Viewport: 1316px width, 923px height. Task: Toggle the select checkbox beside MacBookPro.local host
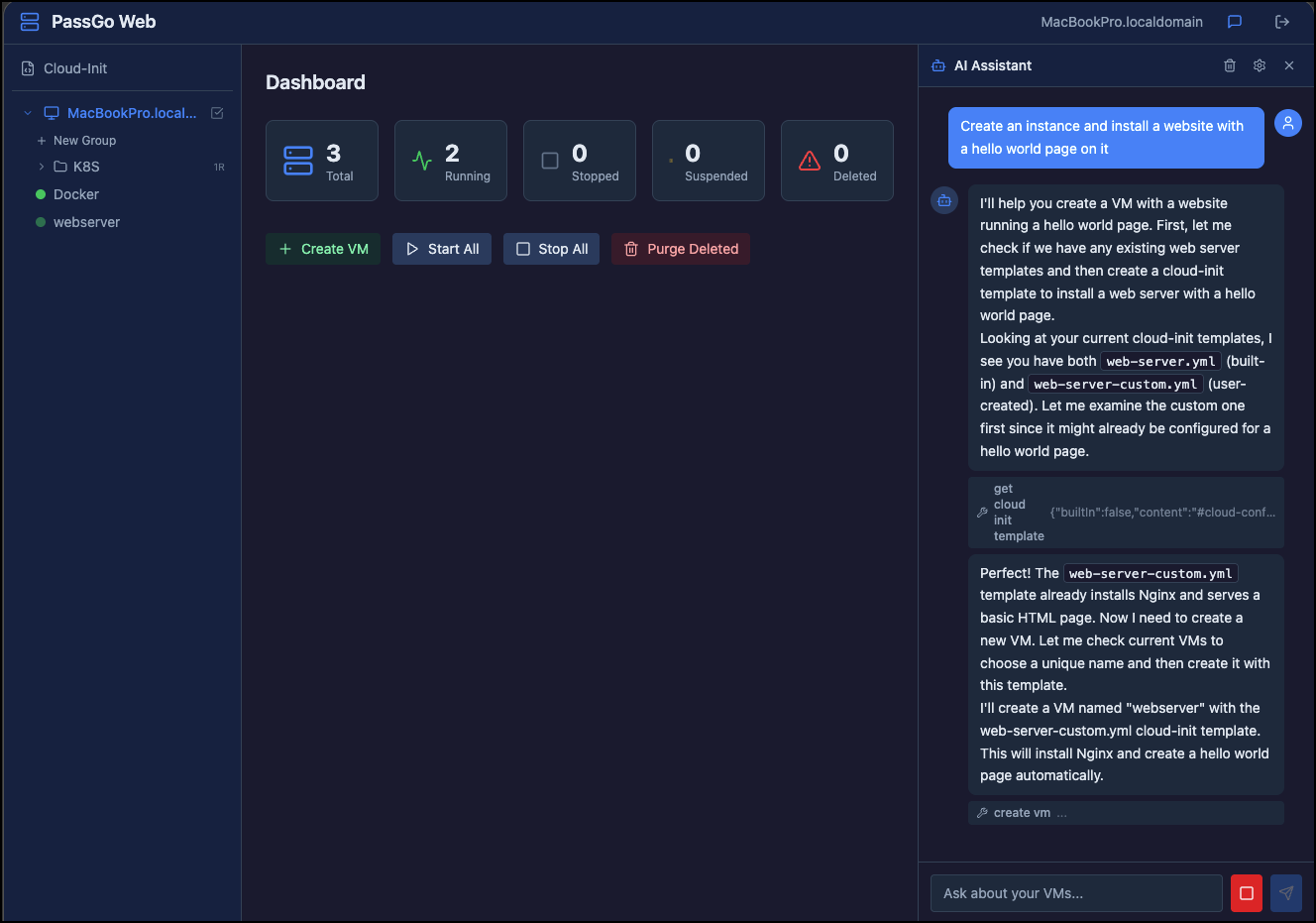217,113
